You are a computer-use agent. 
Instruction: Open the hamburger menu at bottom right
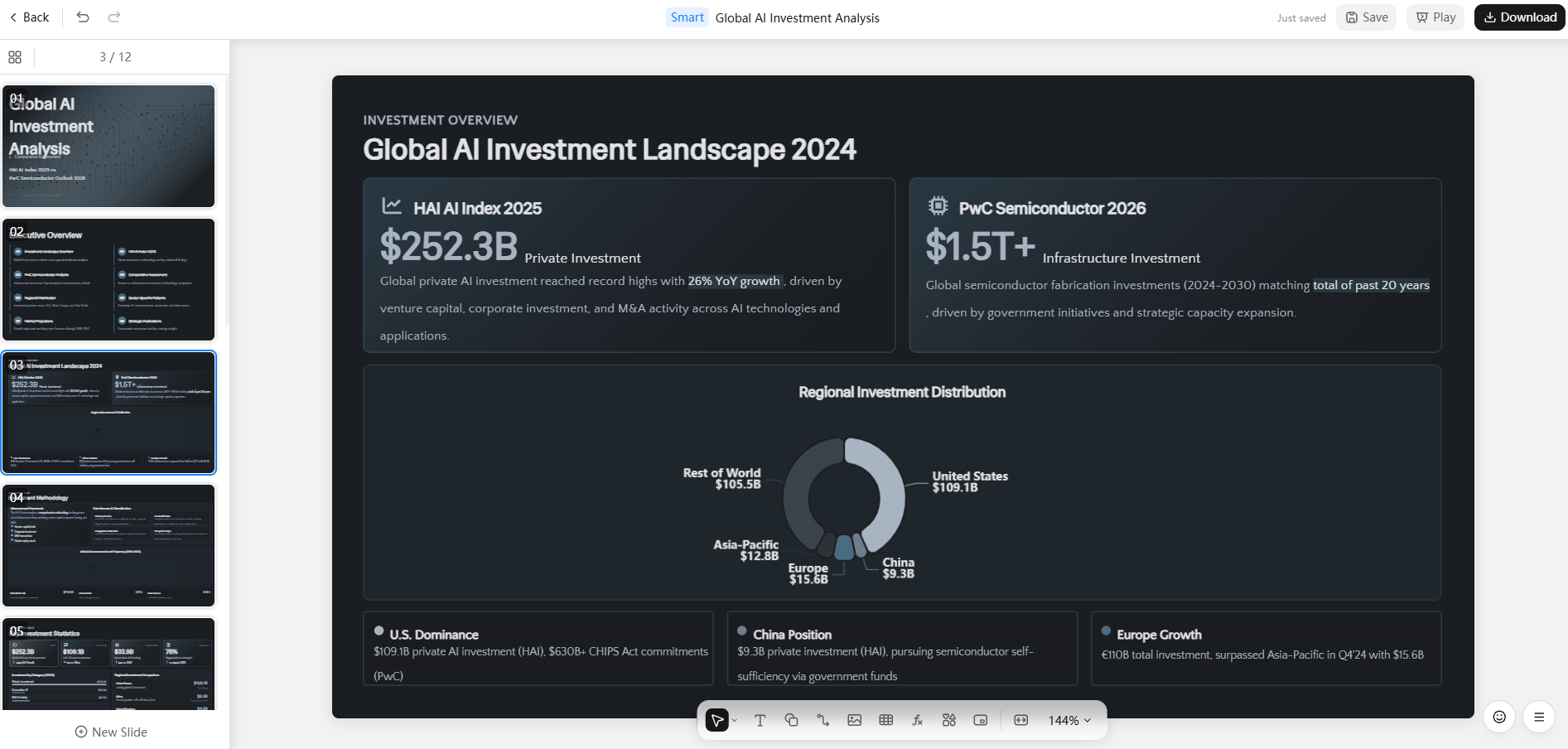coord(1538,717)
